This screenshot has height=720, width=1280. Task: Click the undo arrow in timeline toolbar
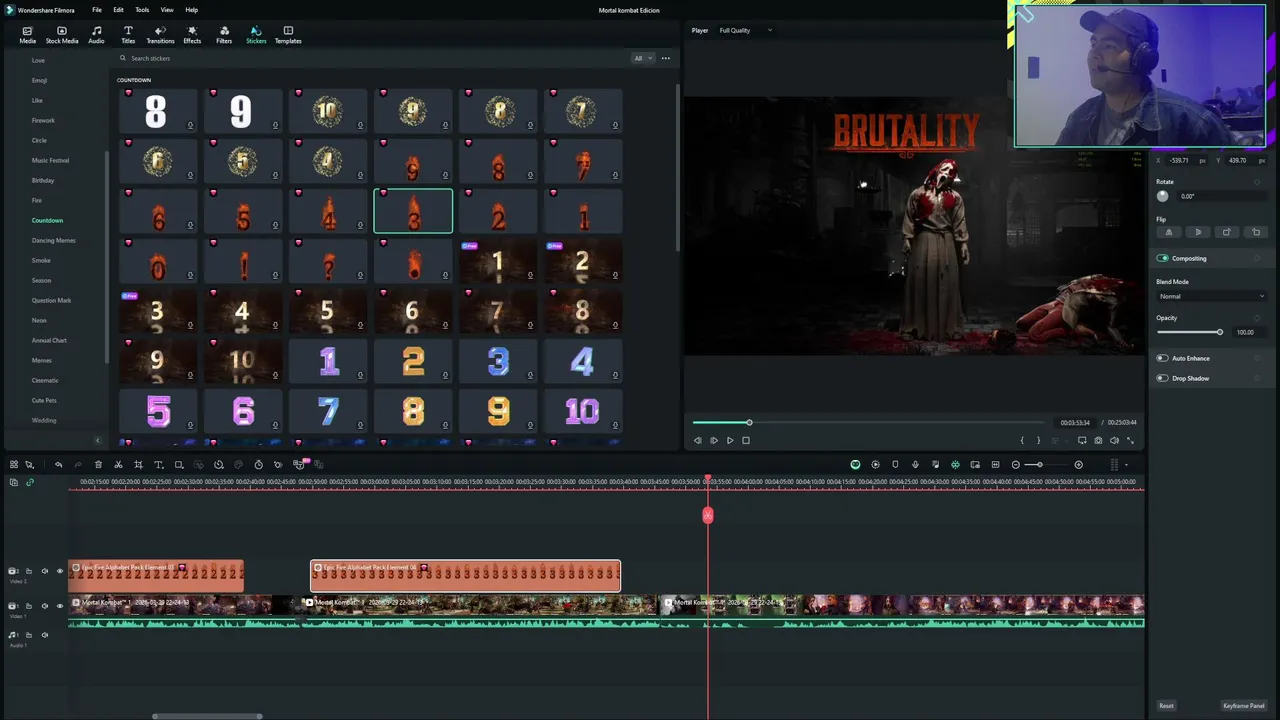[58, 465]
